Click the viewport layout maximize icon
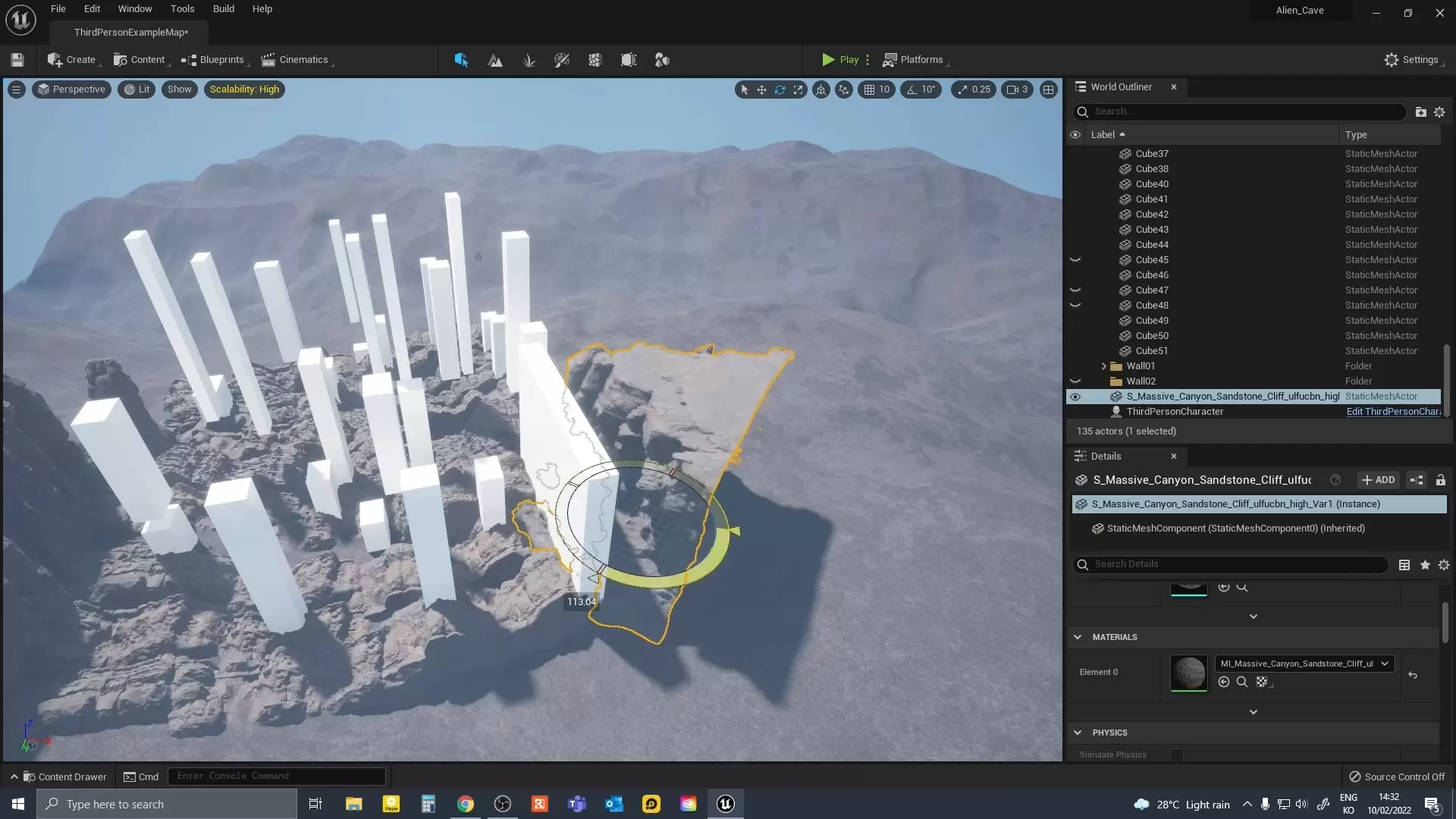 [1048, 89]
